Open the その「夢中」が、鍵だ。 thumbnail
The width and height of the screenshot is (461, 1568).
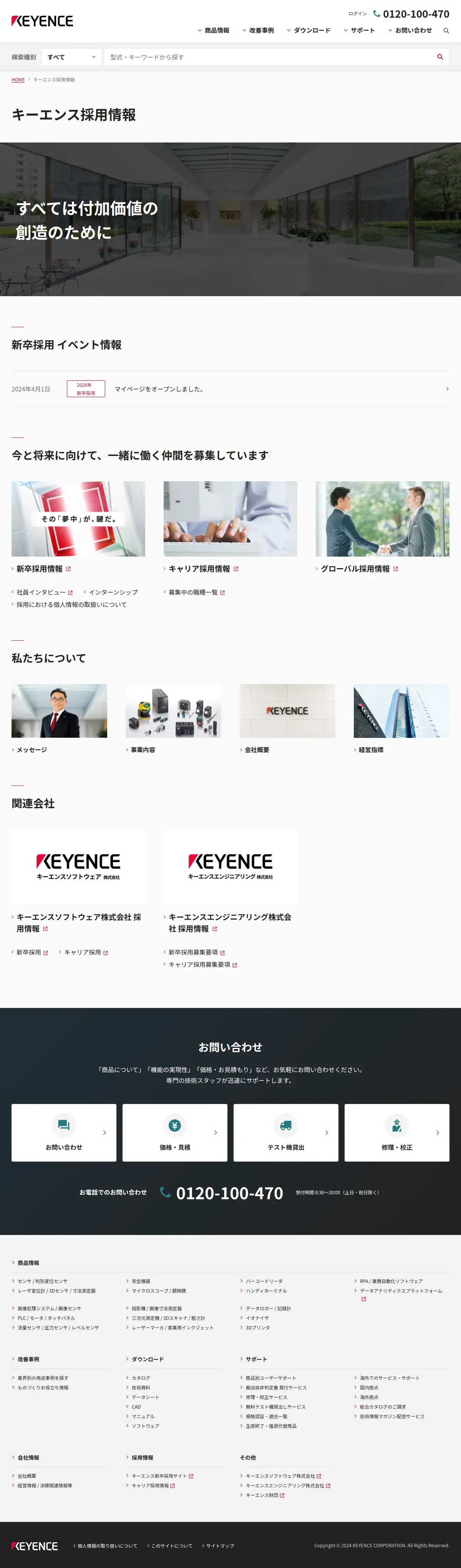click(x=78, y=519)
